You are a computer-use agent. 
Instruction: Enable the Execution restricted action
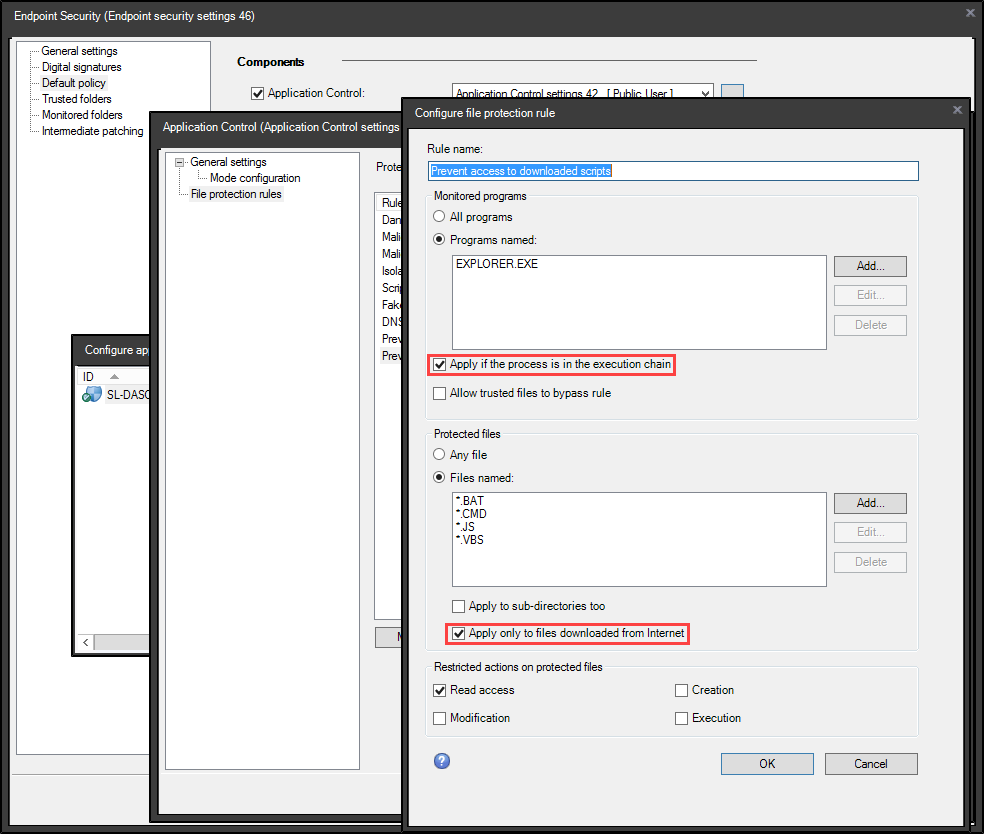[x=682, y=718]
